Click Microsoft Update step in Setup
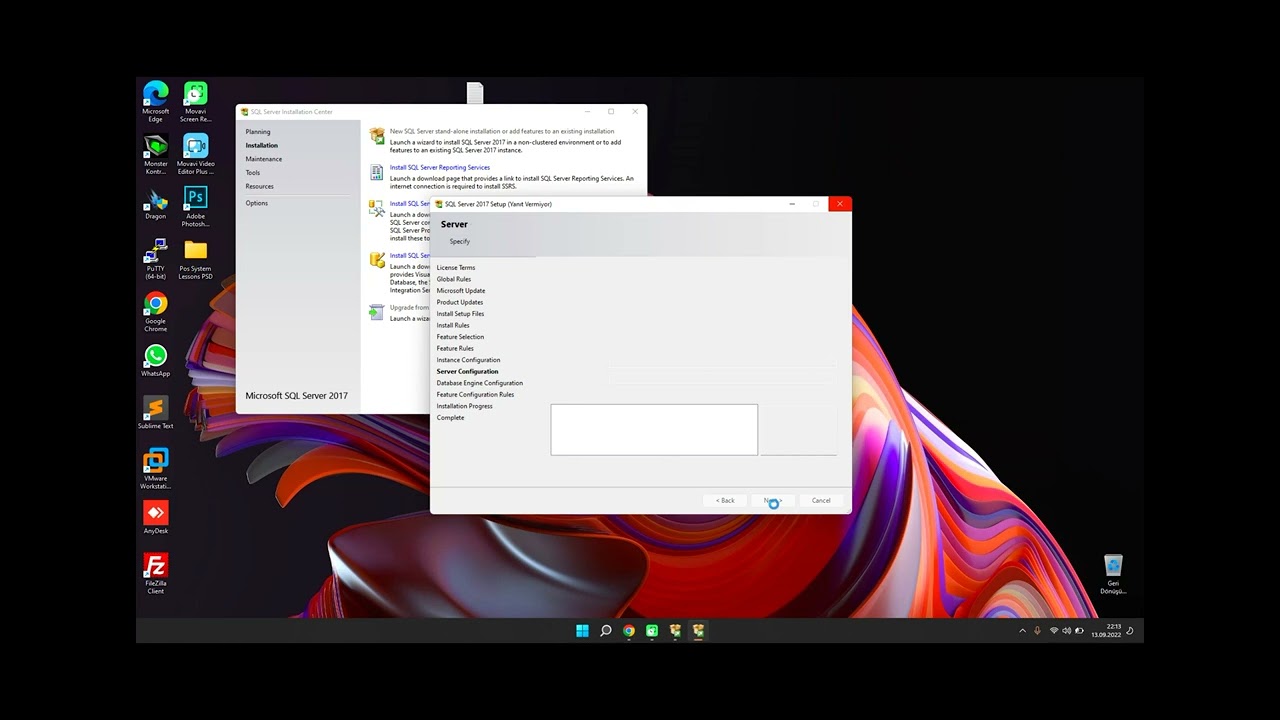 click(461, 291)
